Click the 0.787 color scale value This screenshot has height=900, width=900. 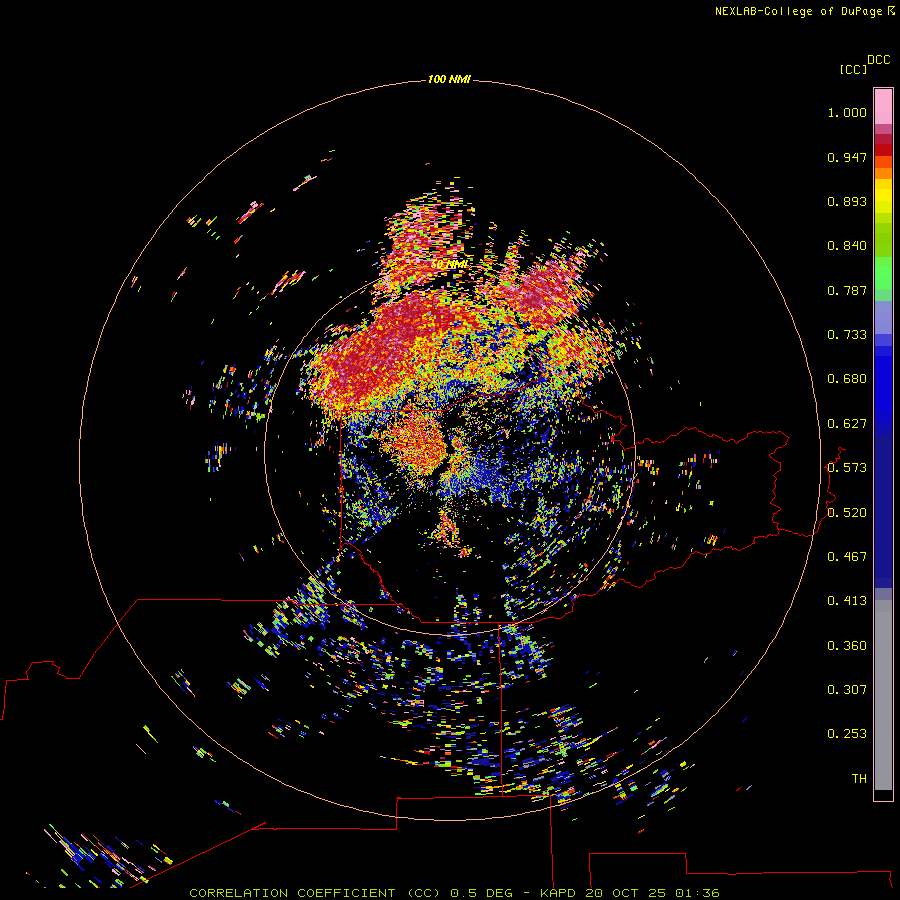847,290
